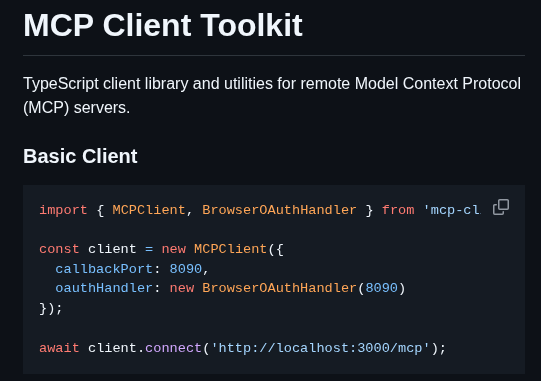The width and height of the screenshot is (541, 381).
Task: Click the '8090' value after callbackPort
Action: (x=186, y=268)
